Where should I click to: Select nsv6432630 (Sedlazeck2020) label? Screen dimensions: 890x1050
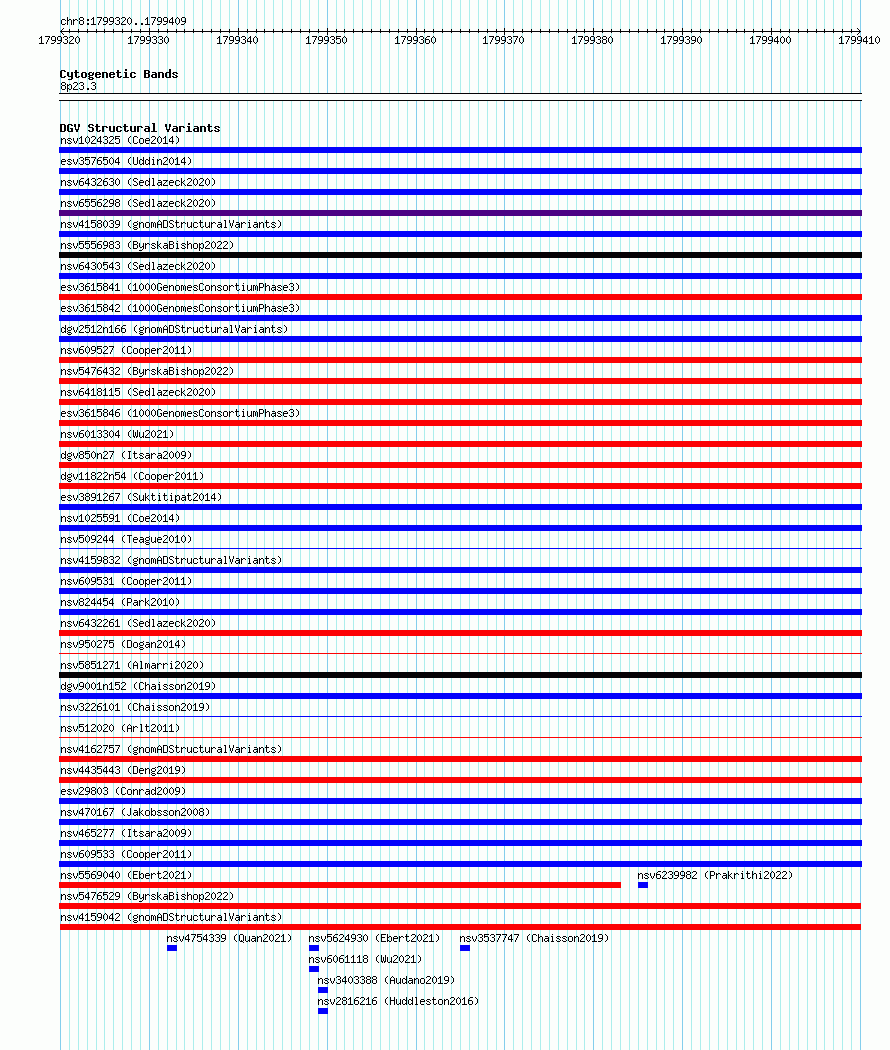(x=138, y=182)
